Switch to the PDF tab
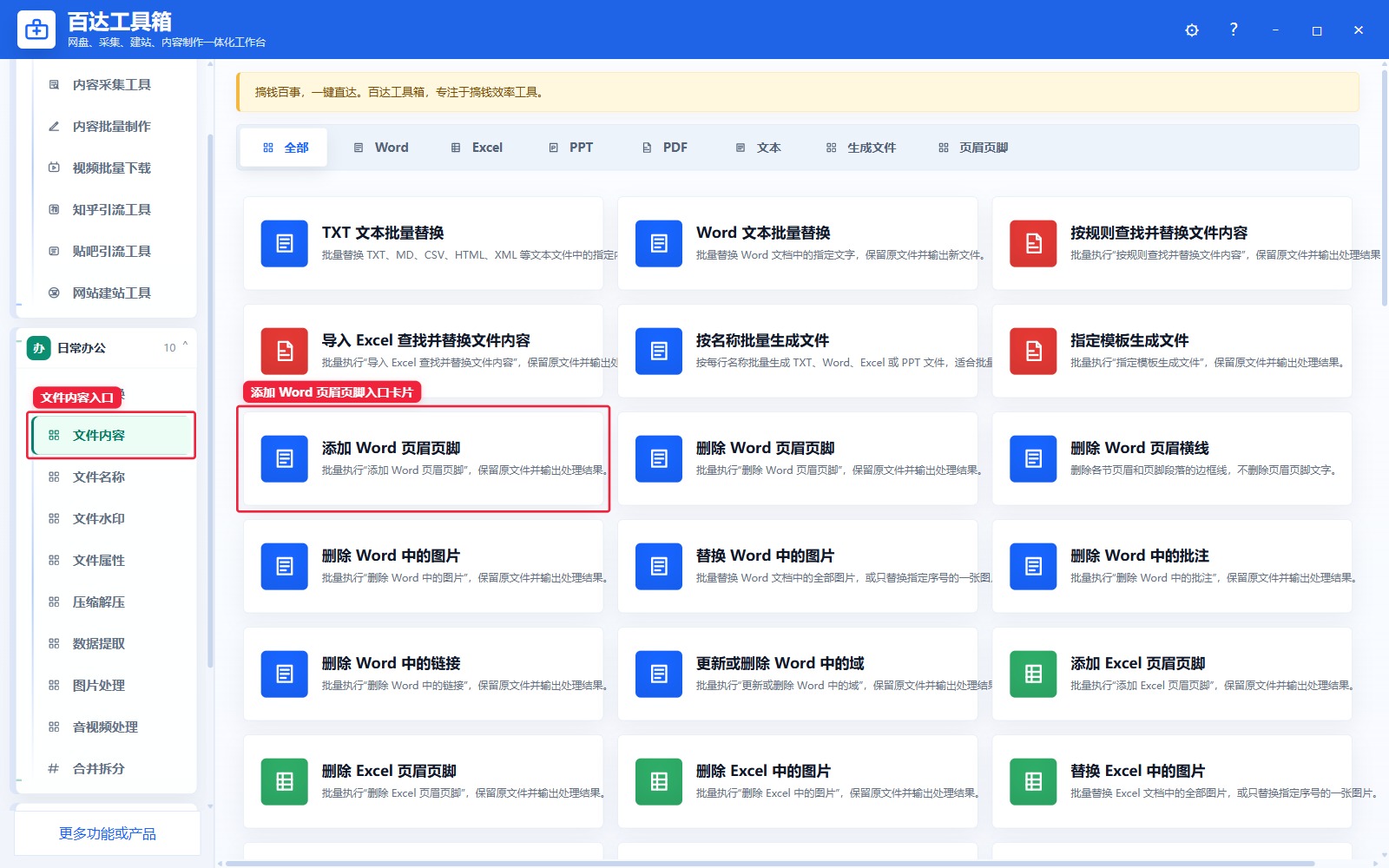1389x868 pixels. [x=665, y=148]
